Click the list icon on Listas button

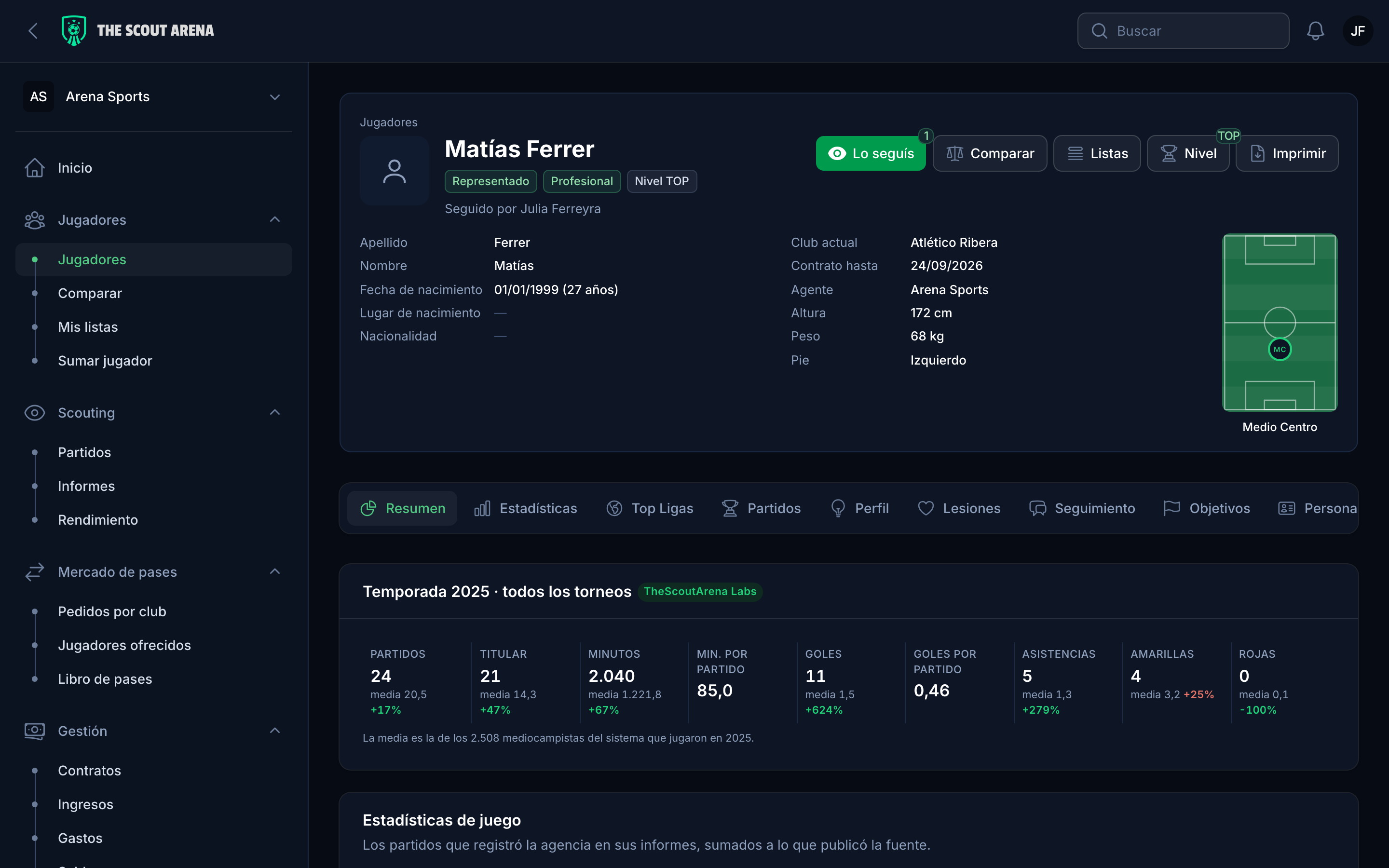point(1075,153)
